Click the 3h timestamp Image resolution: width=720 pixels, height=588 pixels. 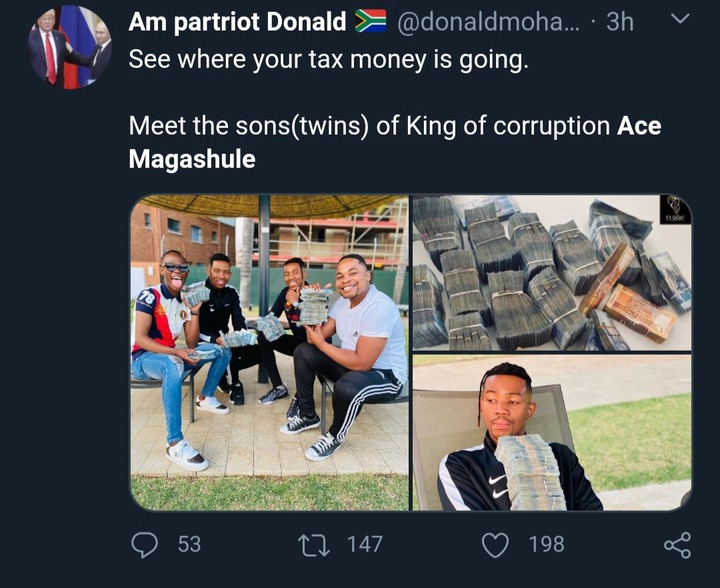point(620,21)
